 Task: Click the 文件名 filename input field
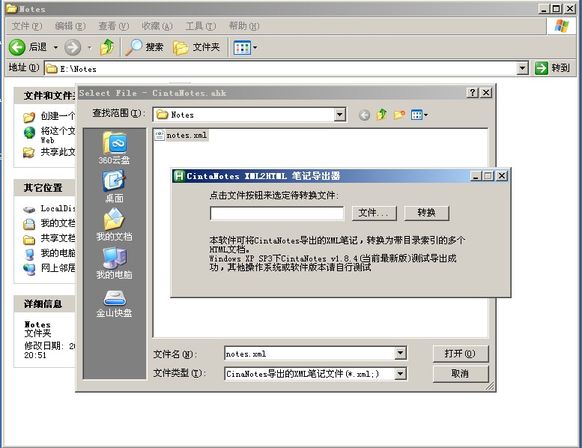[309, 354]
